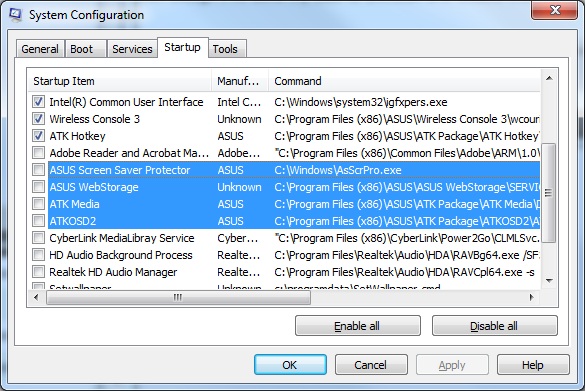Select the ATKOSD2 row name
This screenshot has width=586, height=392.
[73, 221]
